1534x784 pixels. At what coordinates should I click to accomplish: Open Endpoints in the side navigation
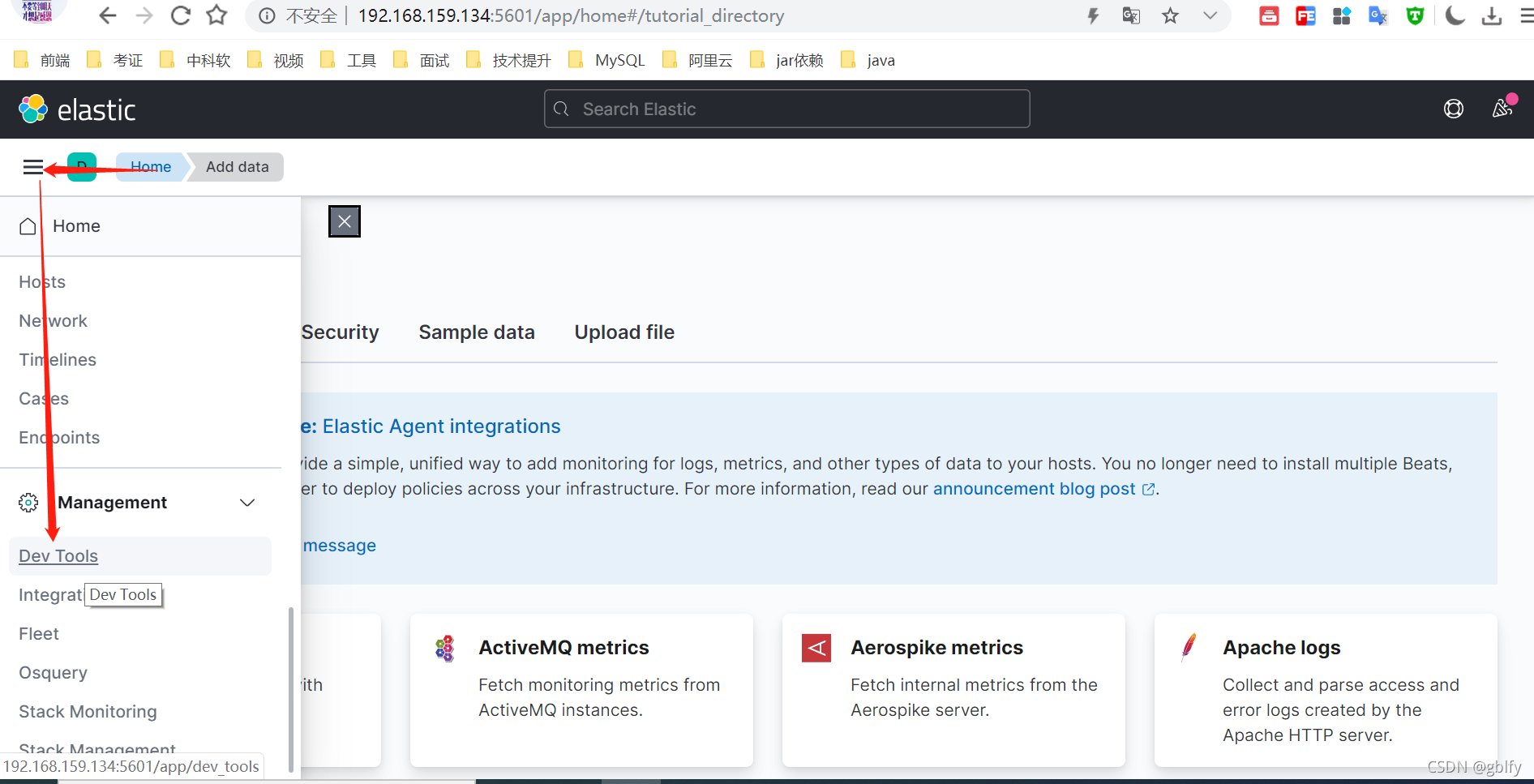(x=59, y=438)
